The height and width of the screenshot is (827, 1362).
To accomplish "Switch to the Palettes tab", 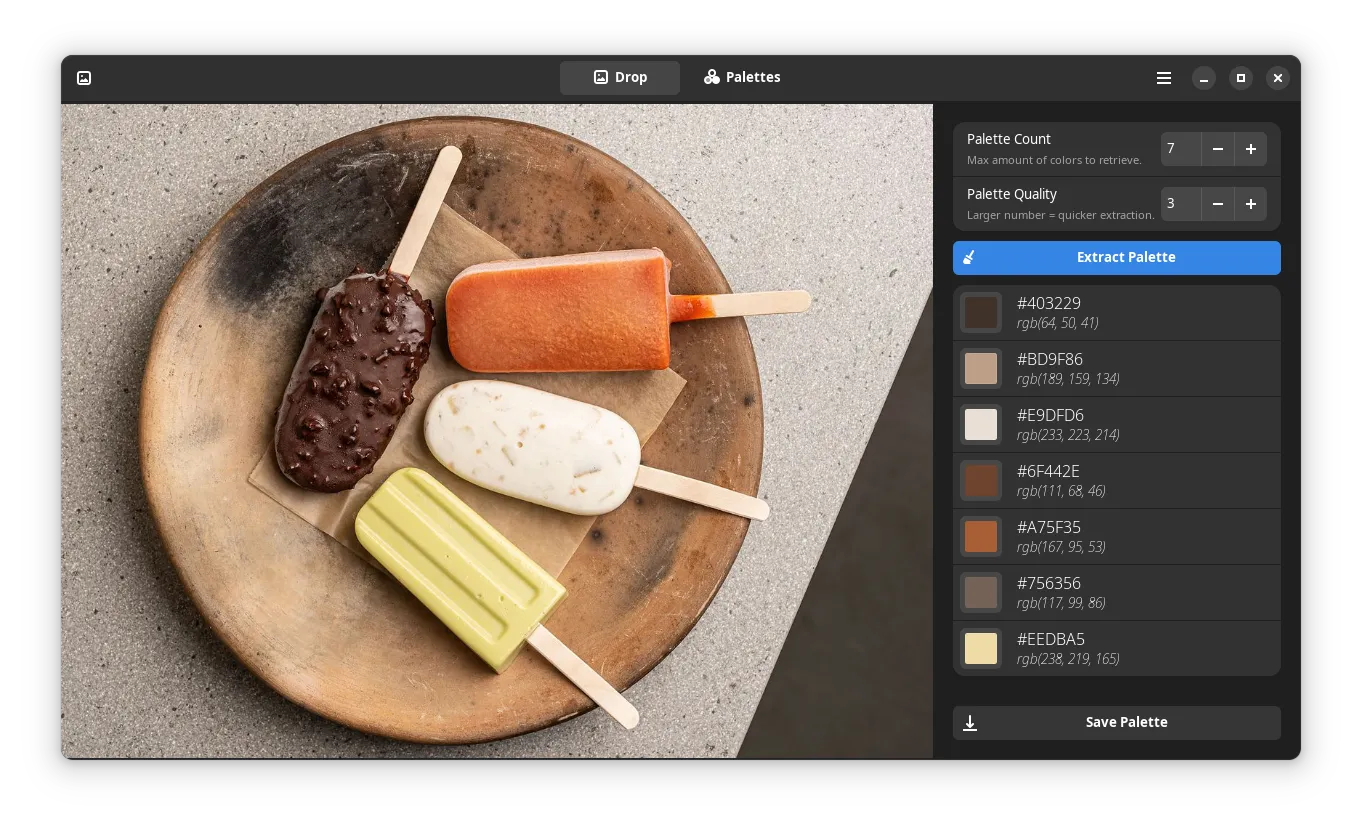I will pos(742,77).
